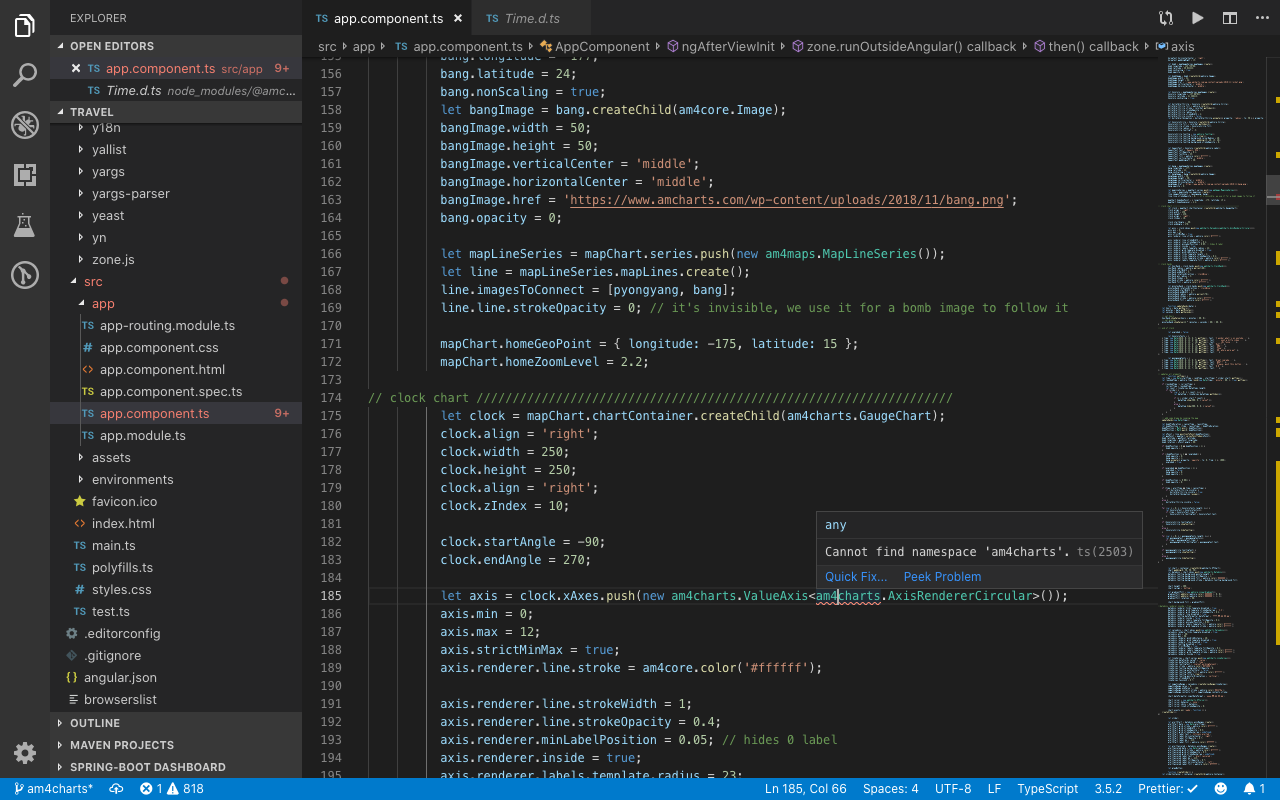Image resolution: width=1280 pixels, height=800 pixels.
Task: Open notifications bell in status bar
Action: point(1254,789)
